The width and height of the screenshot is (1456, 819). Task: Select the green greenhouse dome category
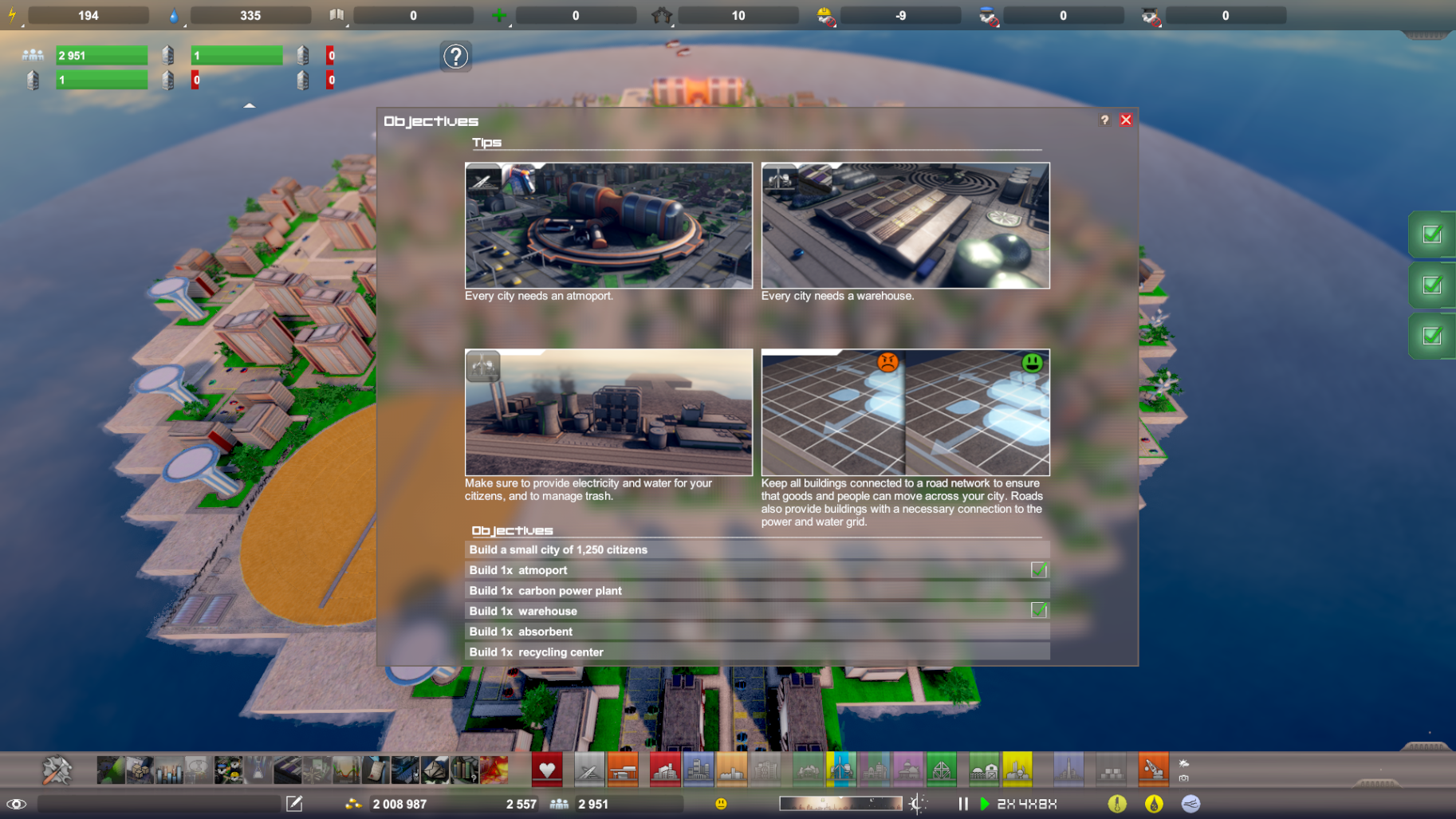point(942,770)
